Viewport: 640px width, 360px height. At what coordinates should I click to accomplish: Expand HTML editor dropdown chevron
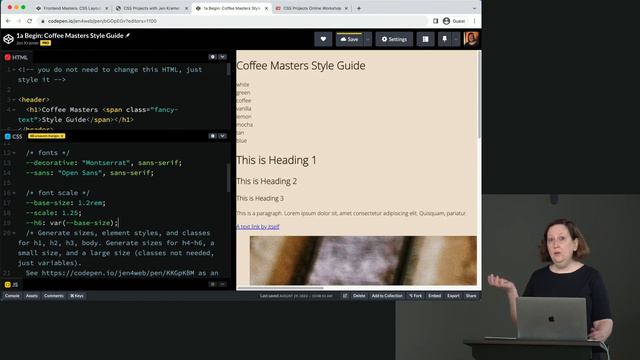(x=222, y=57)
